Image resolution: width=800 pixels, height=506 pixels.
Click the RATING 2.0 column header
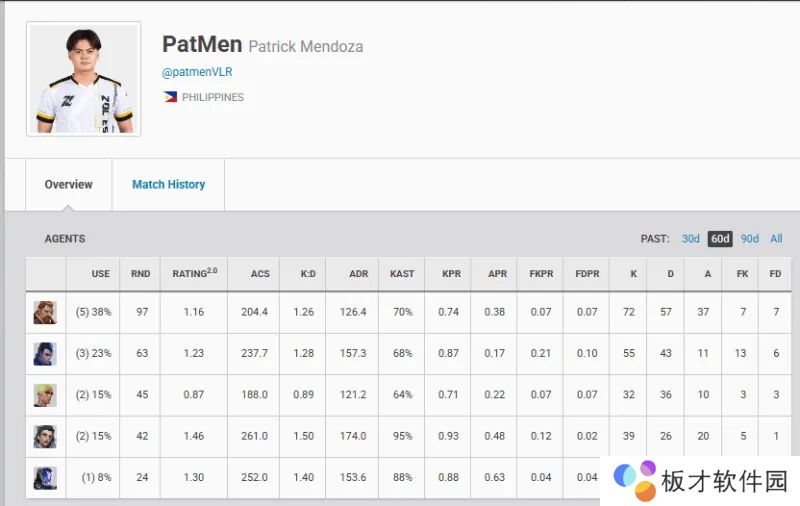[194, 273]
